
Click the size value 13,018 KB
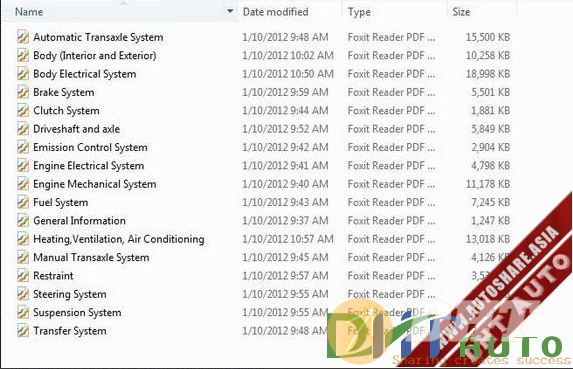click(488, 239)
